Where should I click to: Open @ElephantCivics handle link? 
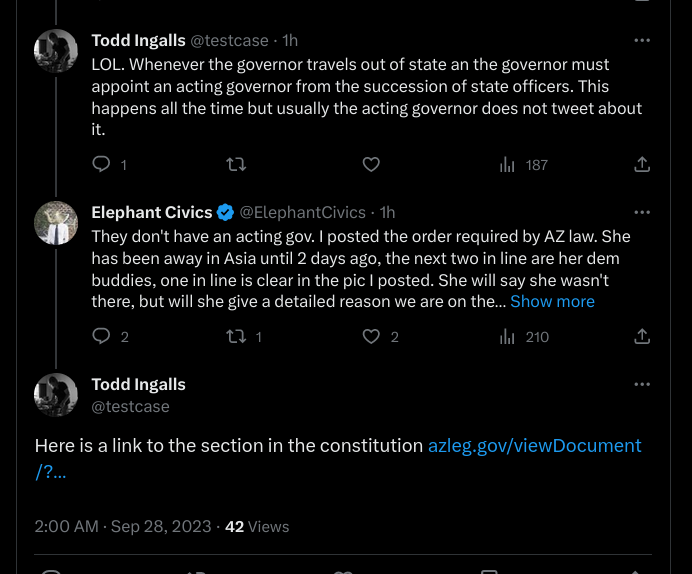tap(302, 213)
